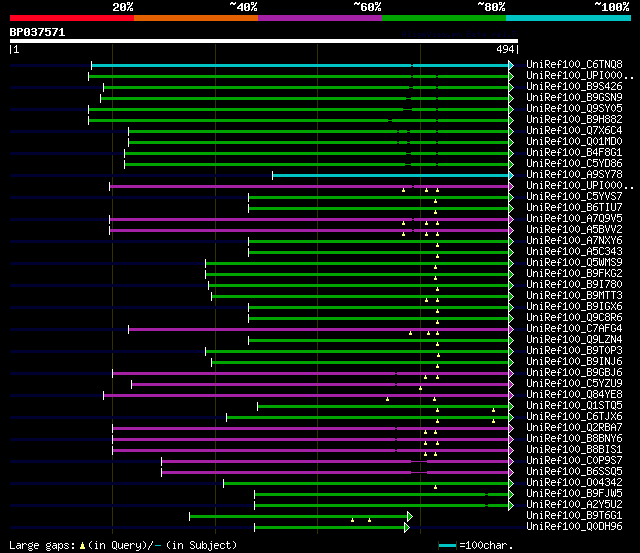Screen dimensions: 640x553
Task: Click the red 20% identity color segment
Action: pyautogui.click(x=72, y=18)
